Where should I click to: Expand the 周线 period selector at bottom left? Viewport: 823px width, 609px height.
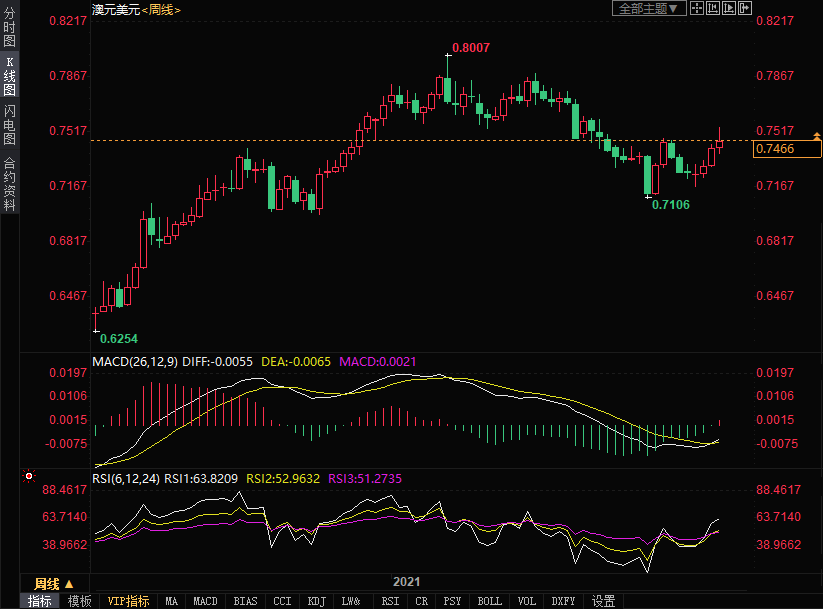click(x=54, y=584)
